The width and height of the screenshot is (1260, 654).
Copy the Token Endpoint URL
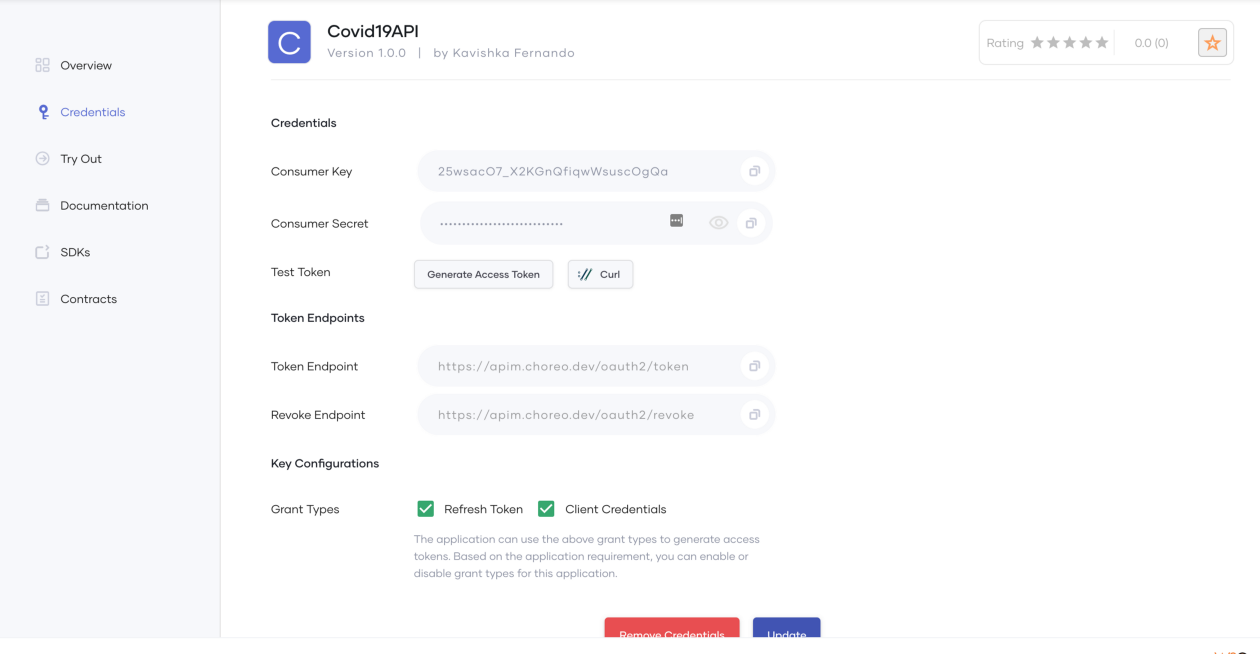754,367
